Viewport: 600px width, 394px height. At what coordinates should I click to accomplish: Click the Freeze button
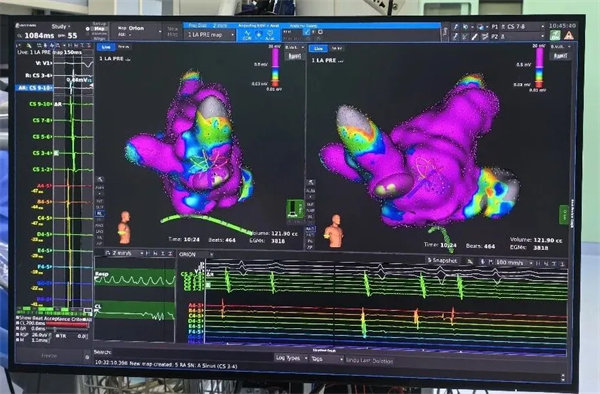coord(49,356)
